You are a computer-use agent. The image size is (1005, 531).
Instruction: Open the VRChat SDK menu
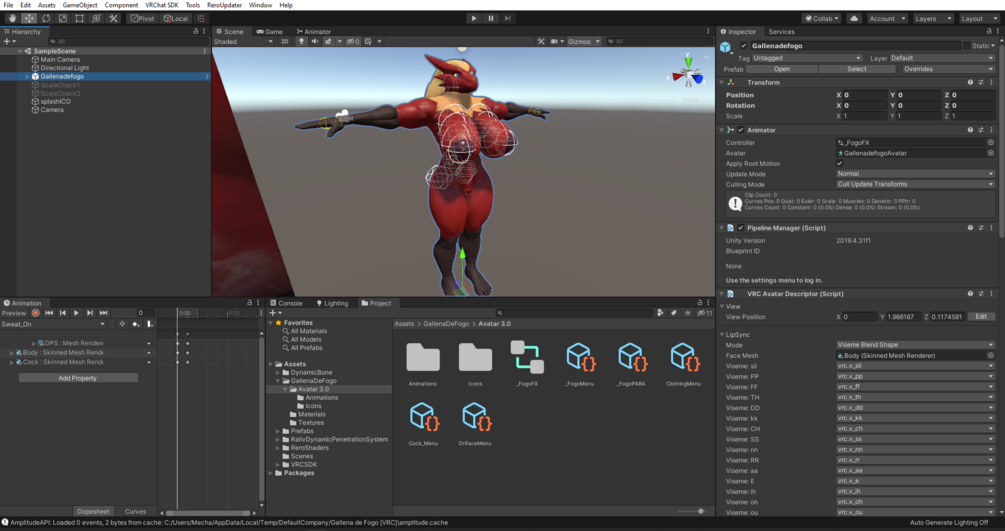click(162, 5)
